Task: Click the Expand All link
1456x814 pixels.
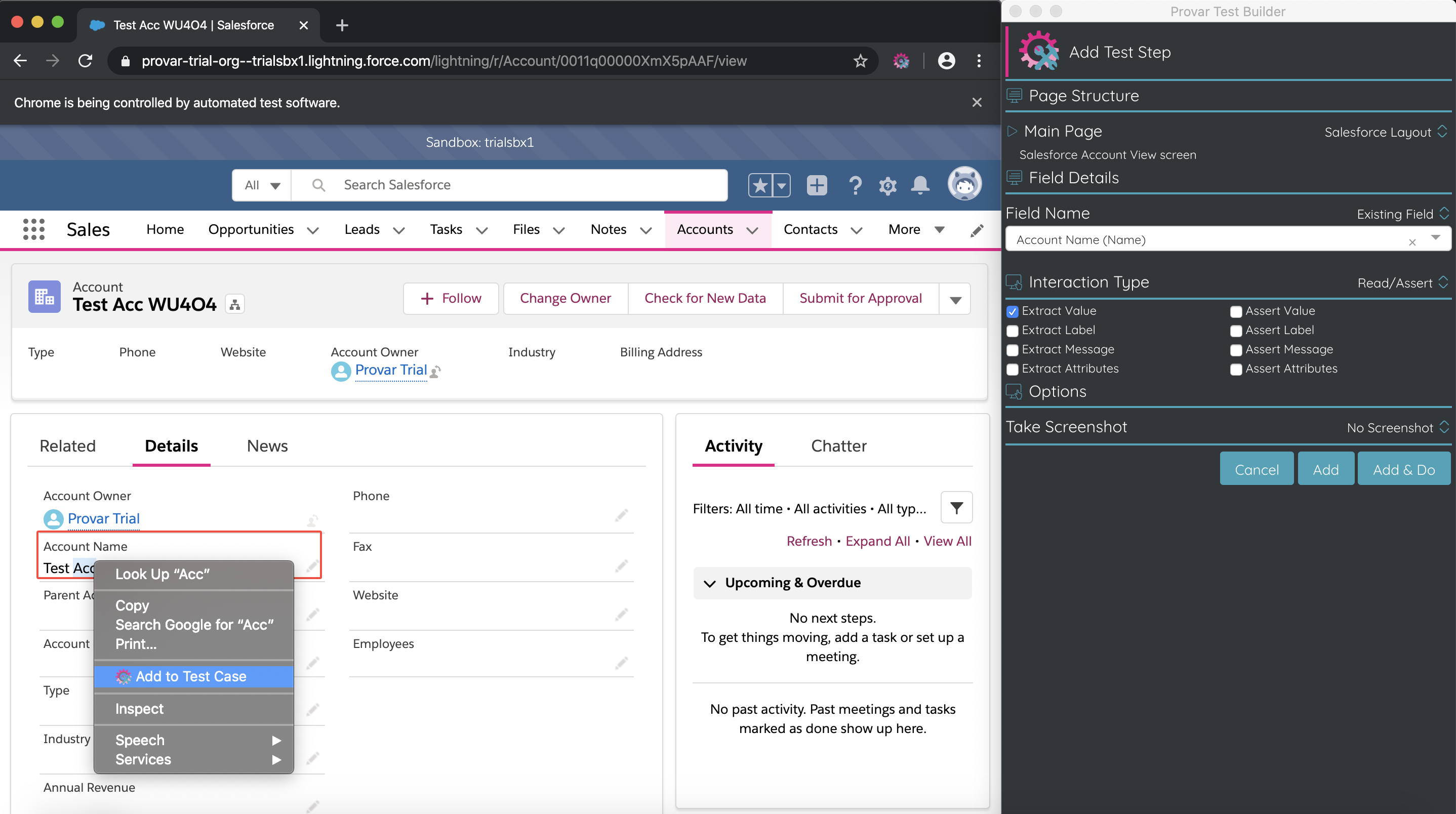Action: point(877,541)
